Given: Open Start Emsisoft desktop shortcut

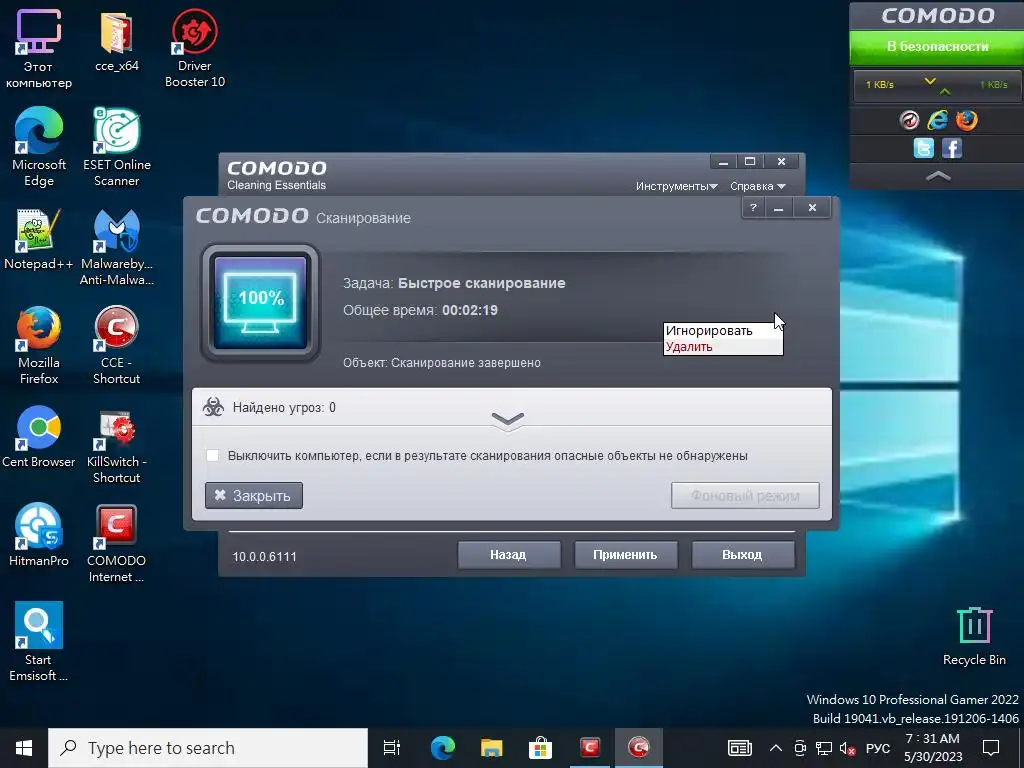Looking at the screenshot, I should pos(39,642).
